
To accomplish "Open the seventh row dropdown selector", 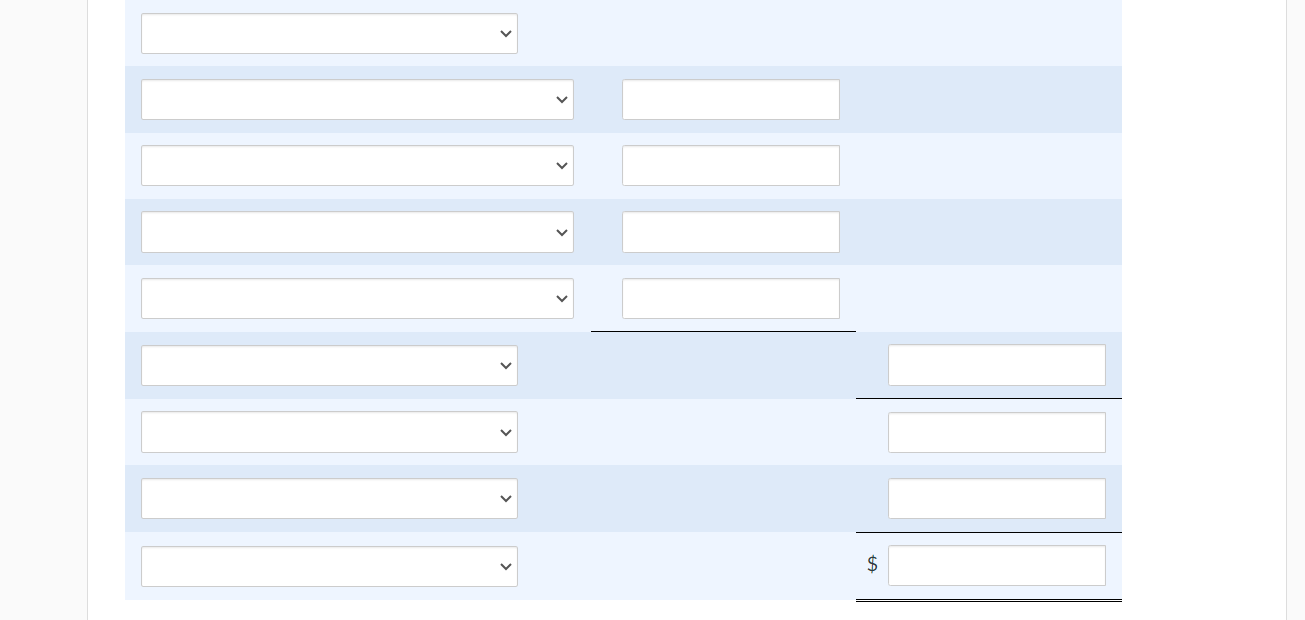I will click(329, 432).
